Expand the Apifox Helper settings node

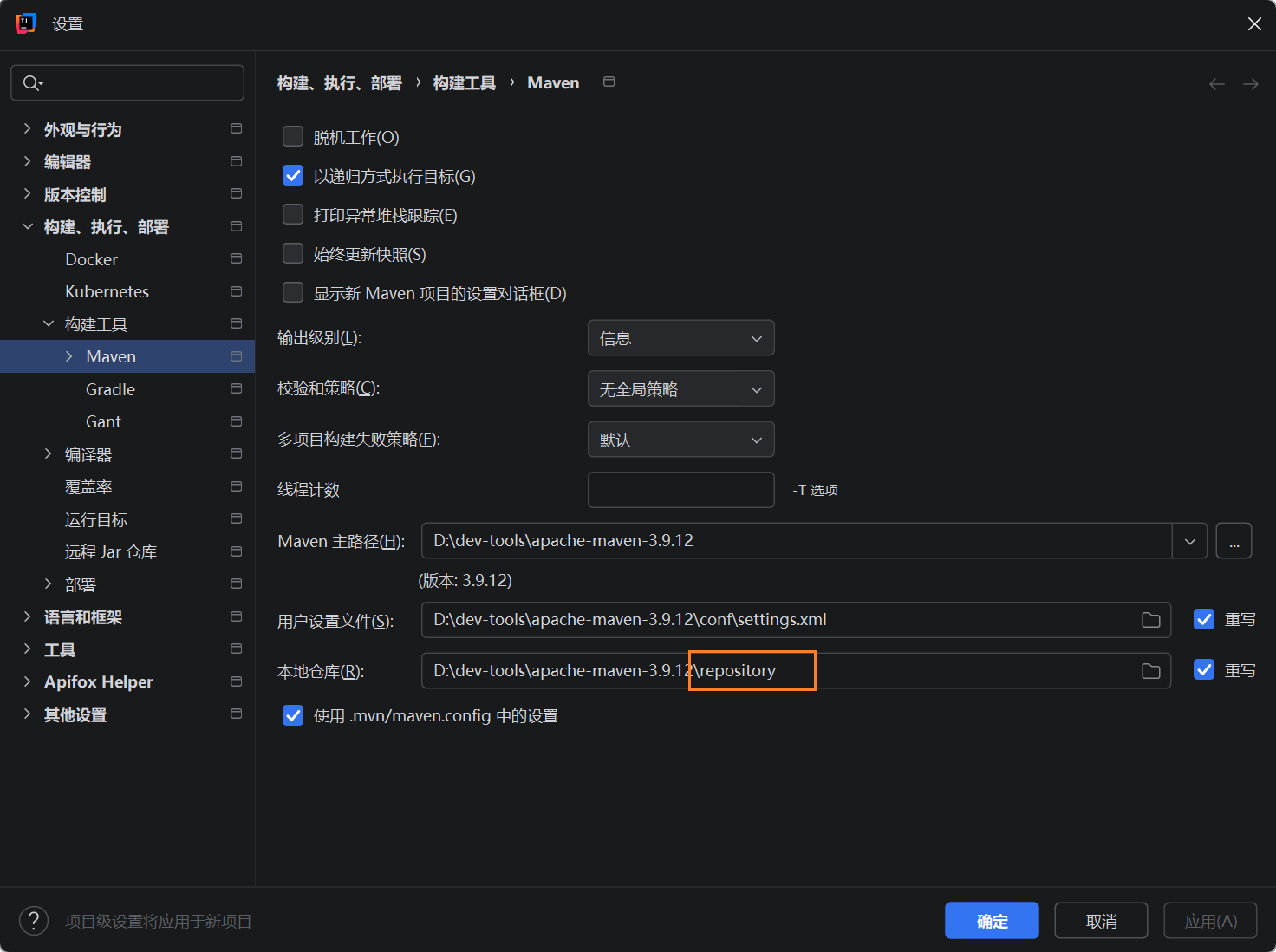coord(27,681)
